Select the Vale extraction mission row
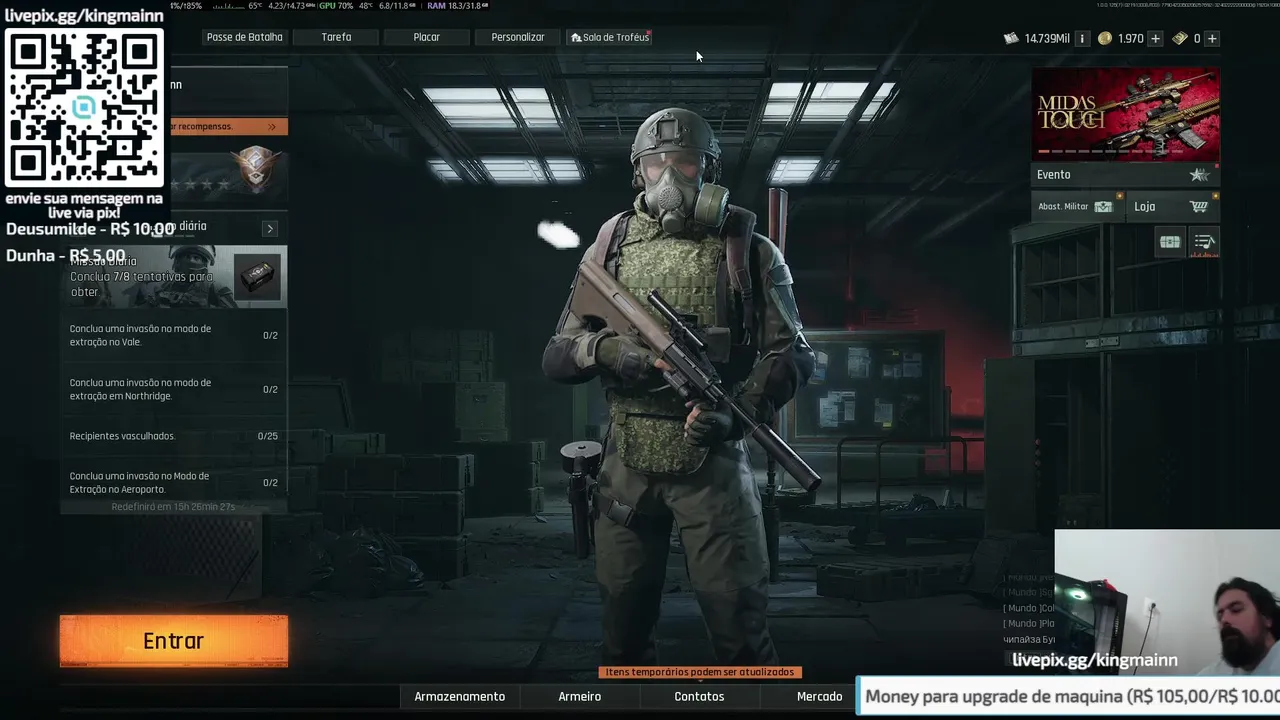Screen dimensions: 1280x720 (174, 335)
